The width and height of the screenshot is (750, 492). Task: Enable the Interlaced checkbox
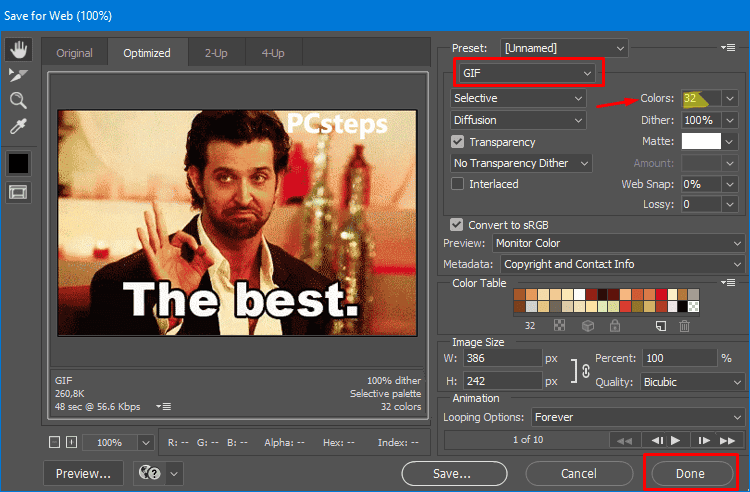[458, 184]
